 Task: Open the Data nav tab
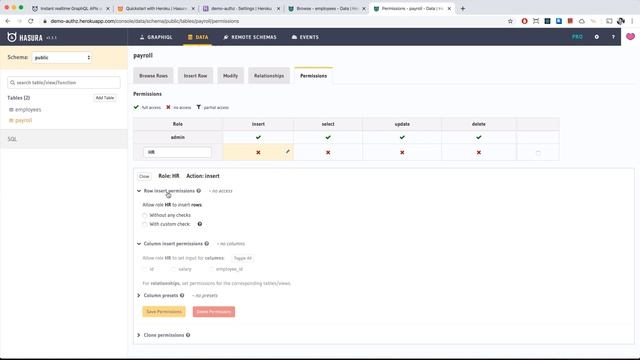click(x=198, y=37)
